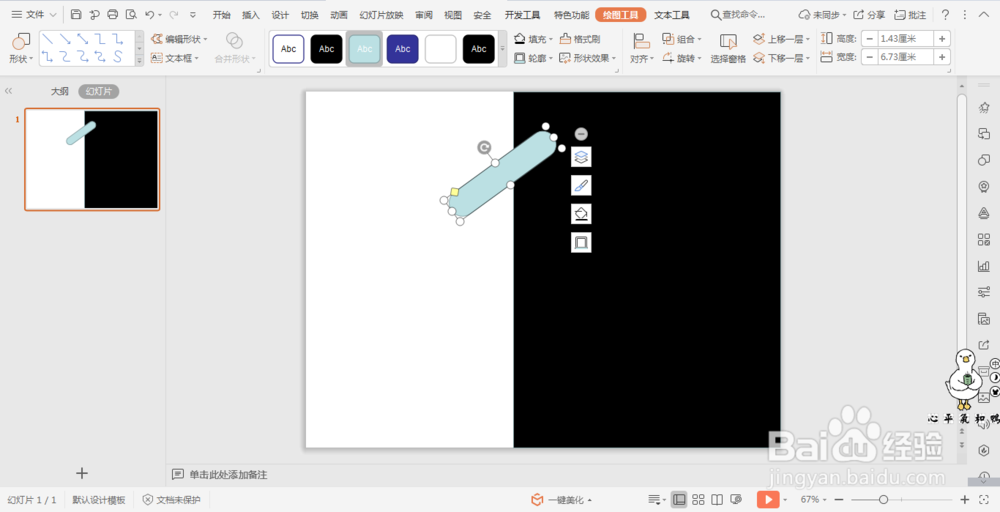The image size is (1000, 512).
Task: Increase height with the plus stepper
Action: (x=942, y=39)
